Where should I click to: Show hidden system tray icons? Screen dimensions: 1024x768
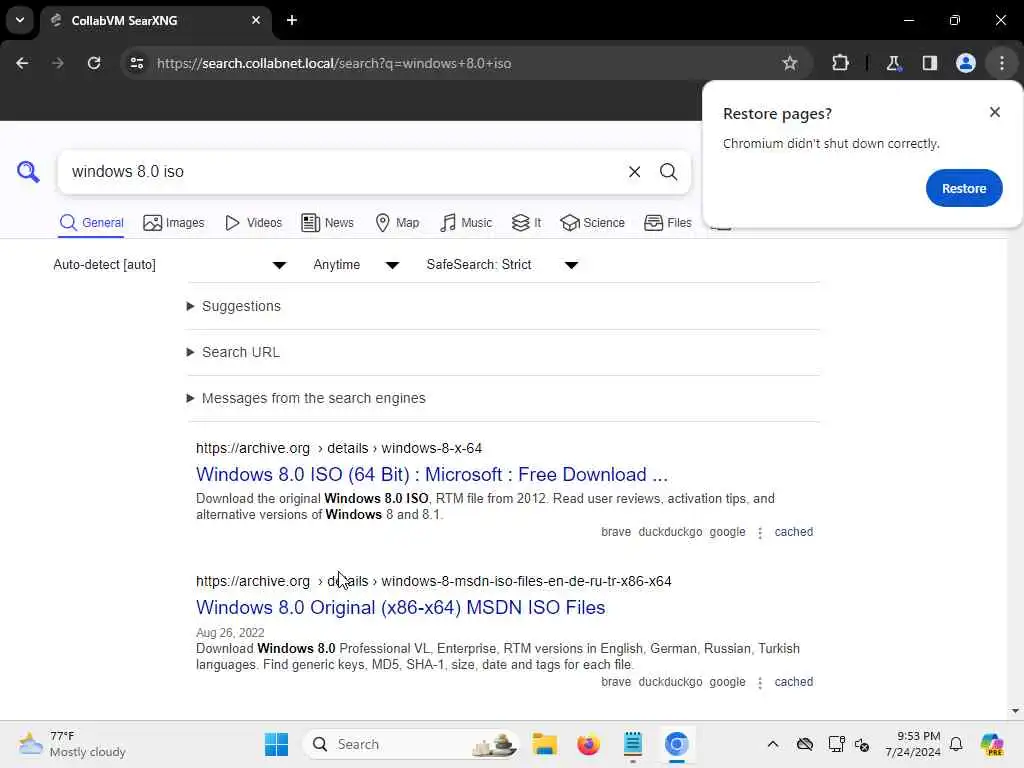(x=773, y=744)
